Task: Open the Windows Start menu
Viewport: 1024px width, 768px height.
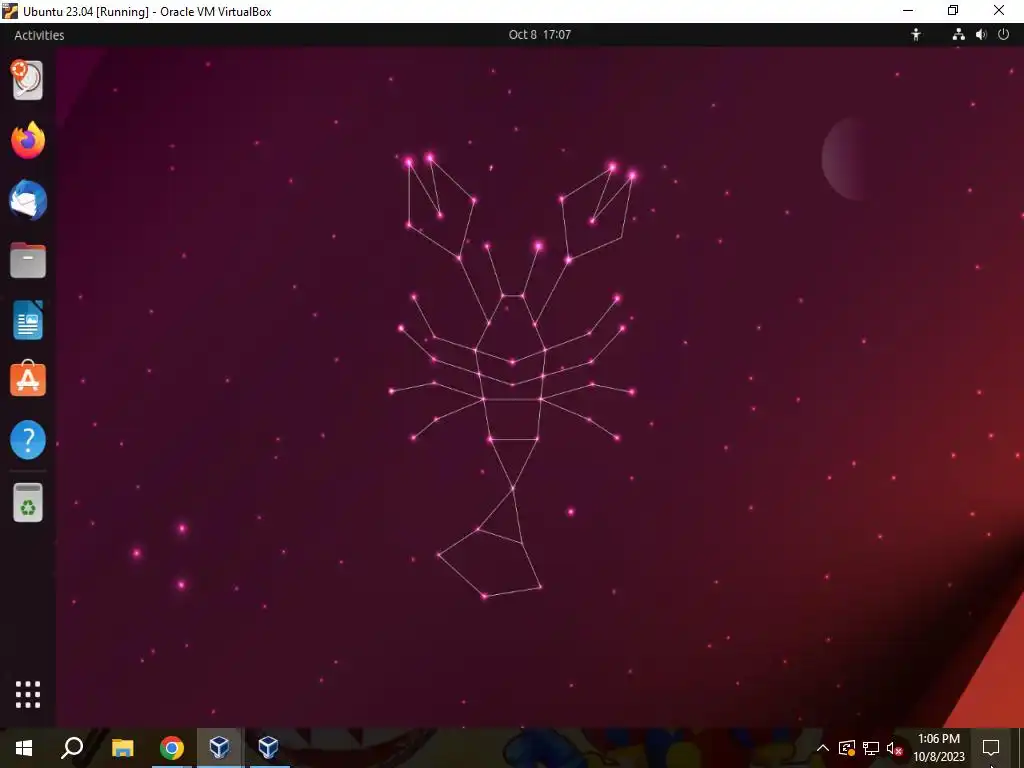Action: click(x=24, y=748)
